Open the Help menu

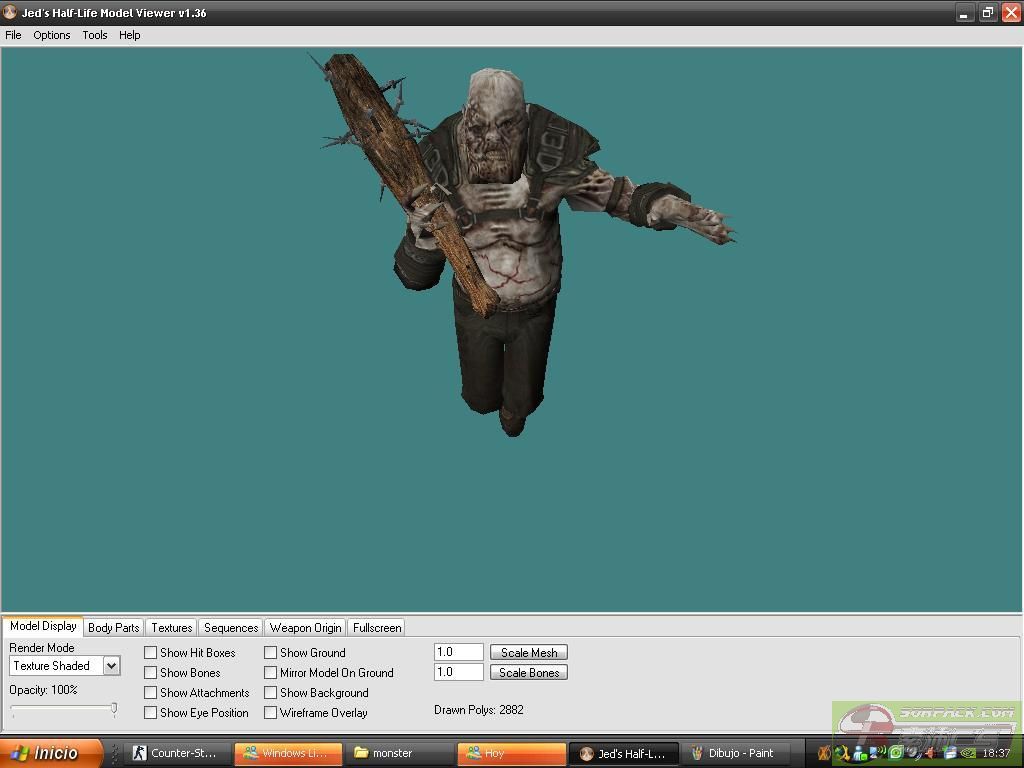129,35
